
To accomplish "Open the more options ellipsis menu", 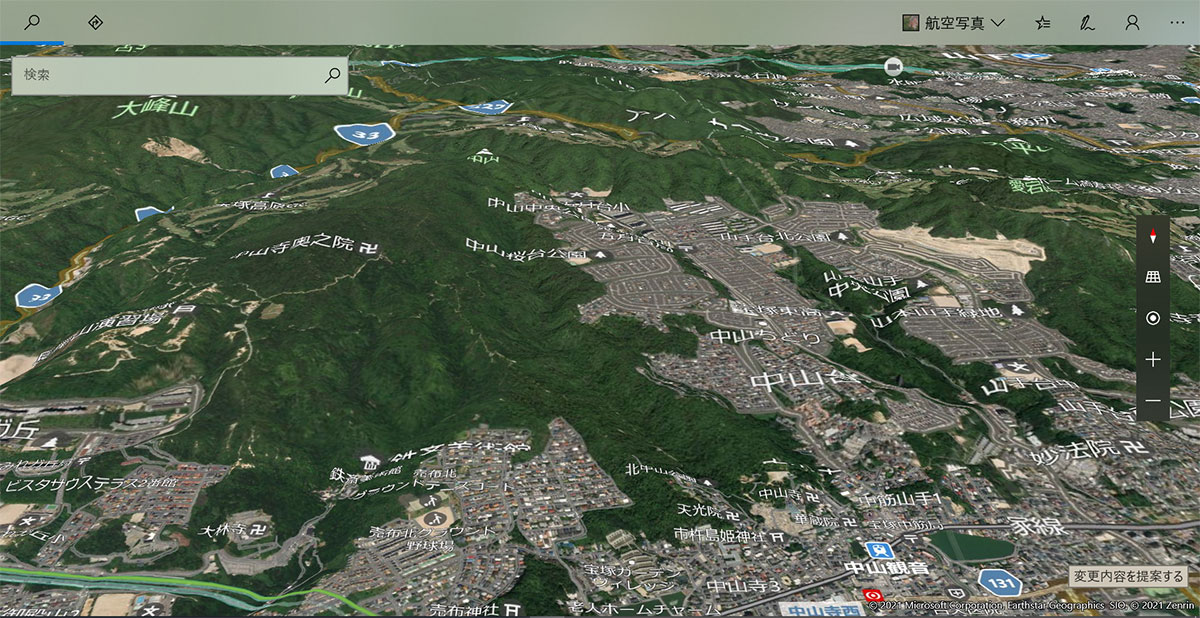I will click(x=1177, y=23).
